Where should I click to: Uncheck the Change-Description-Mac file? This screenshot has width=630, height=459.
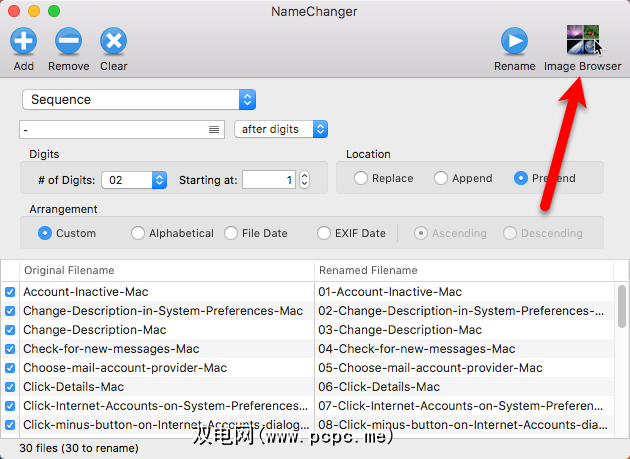click(10, 330)
